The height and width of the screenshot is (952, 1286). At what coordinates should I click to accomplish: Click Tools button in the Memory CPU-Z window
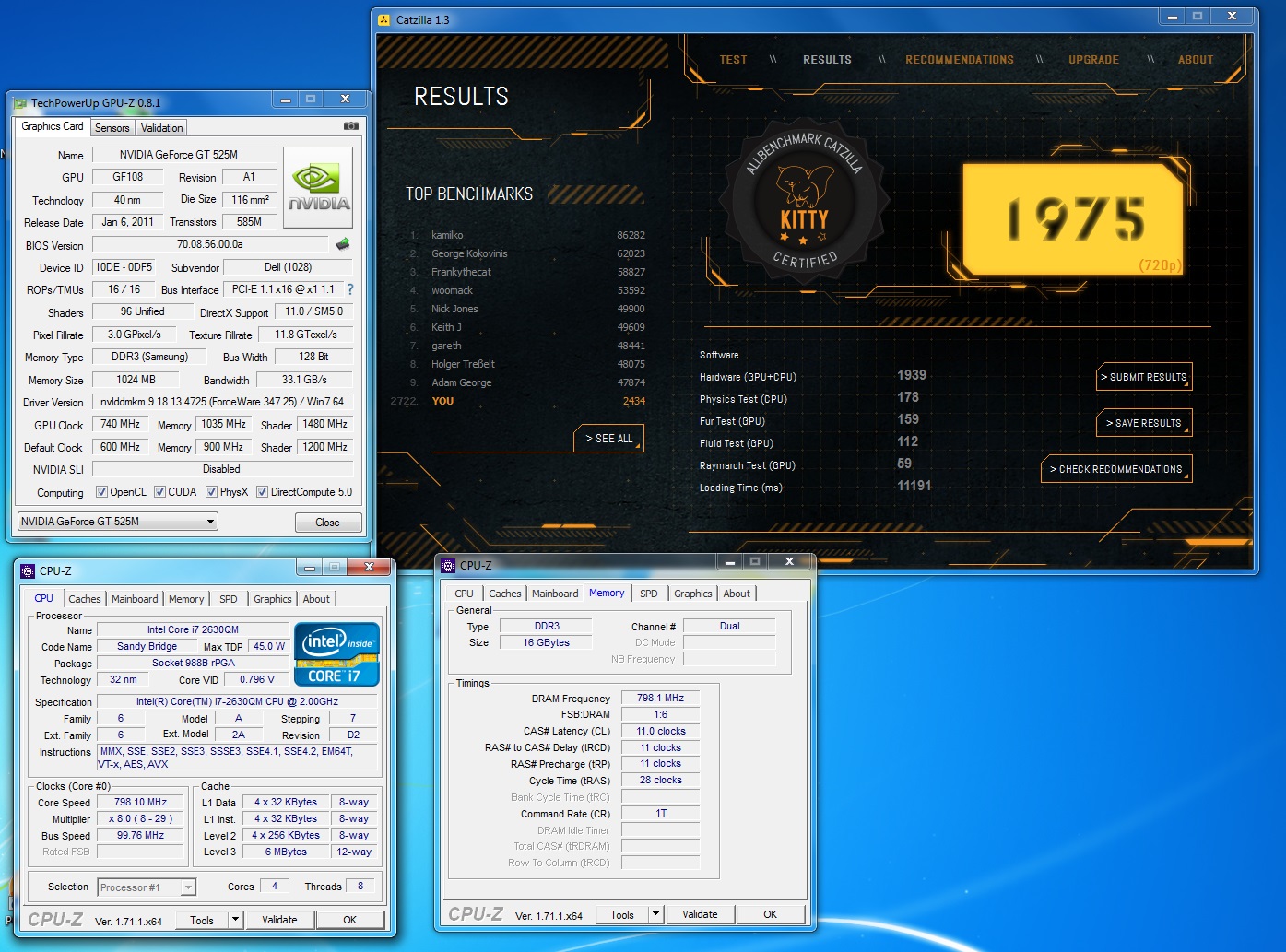coord(622,914)
